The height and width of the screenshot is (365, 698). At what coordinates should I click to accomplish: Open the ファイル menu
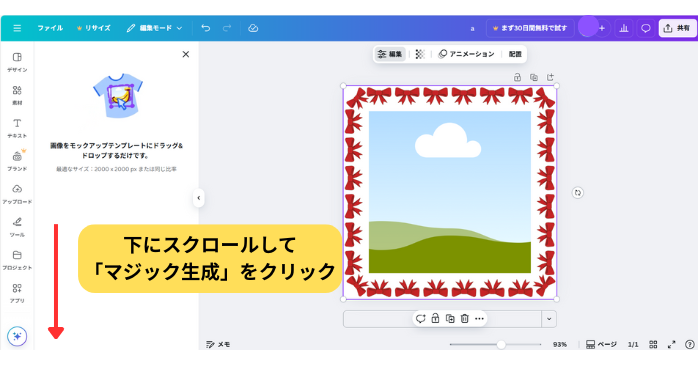click(50, 28)
